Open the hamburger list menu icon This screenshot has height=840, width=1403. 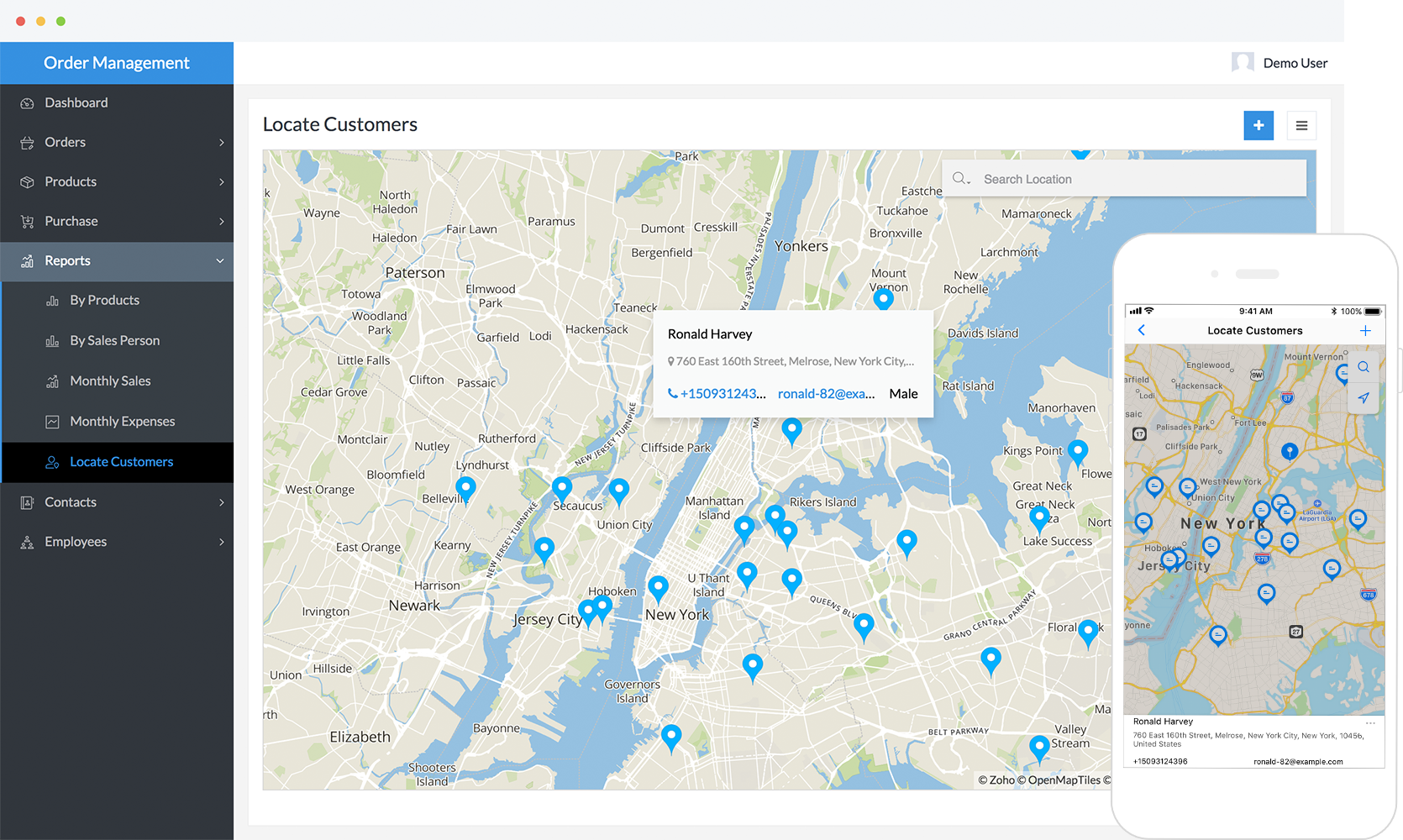click(x=1301, y=126)
